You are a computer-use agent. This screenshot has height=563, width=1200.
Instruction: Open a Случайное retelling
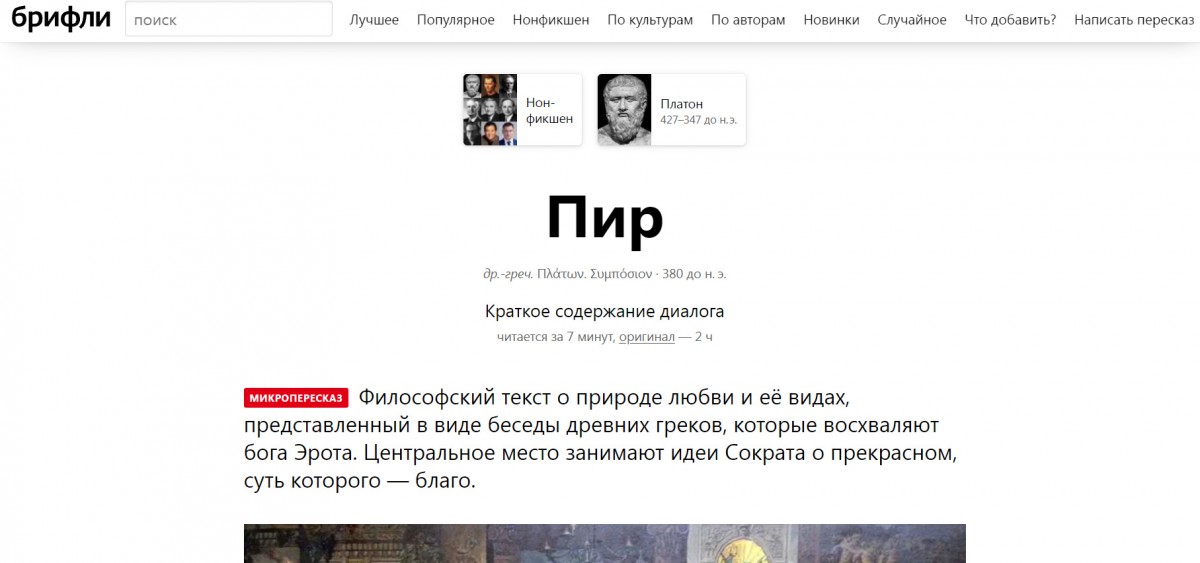pos(912,20)
